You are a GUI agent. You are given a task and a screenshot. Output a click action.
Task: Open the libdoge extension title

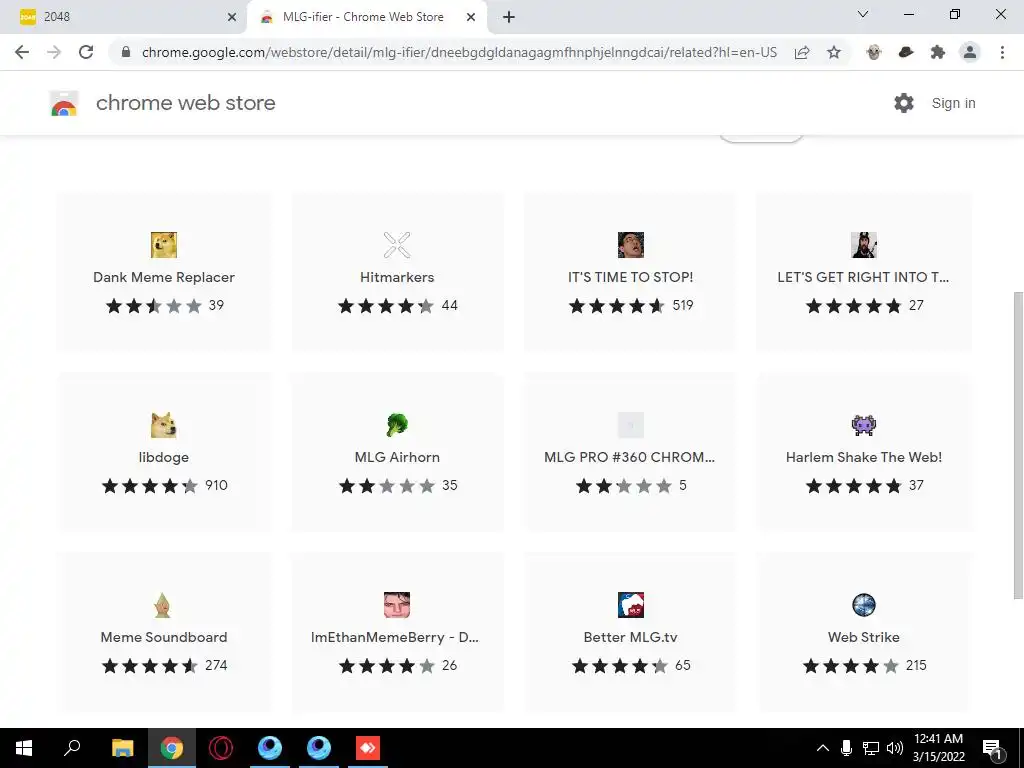(163, 457)
